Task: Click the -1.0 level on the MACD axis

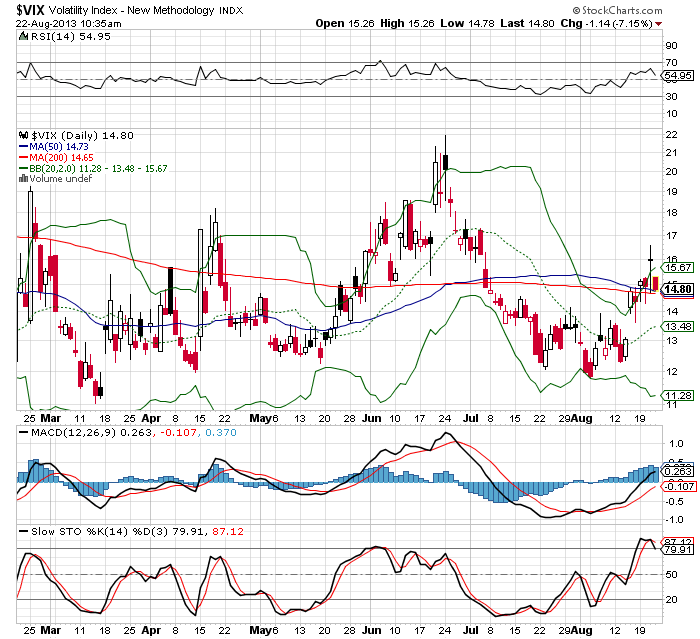Action: coord(674,519)
